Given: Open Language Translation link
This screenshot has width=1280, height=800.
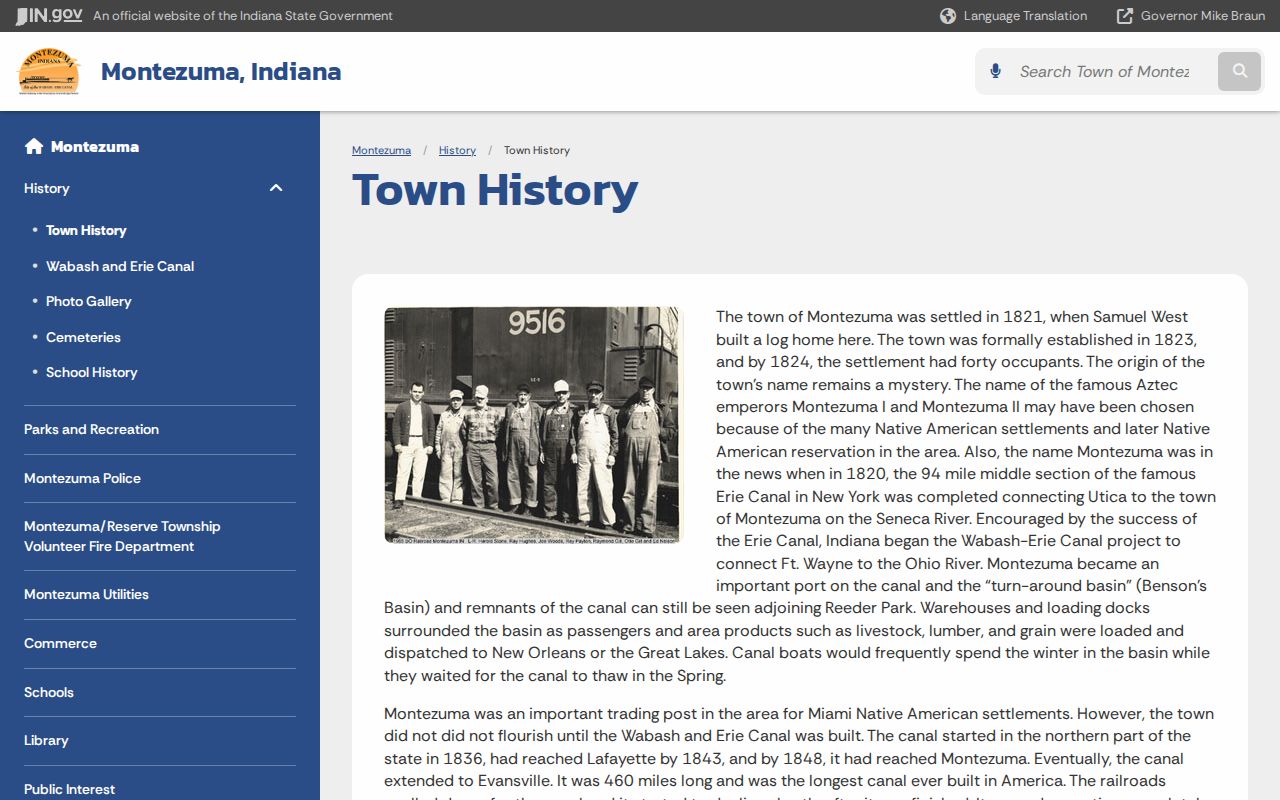Looking at the screenshot, I should (1025, 16).
